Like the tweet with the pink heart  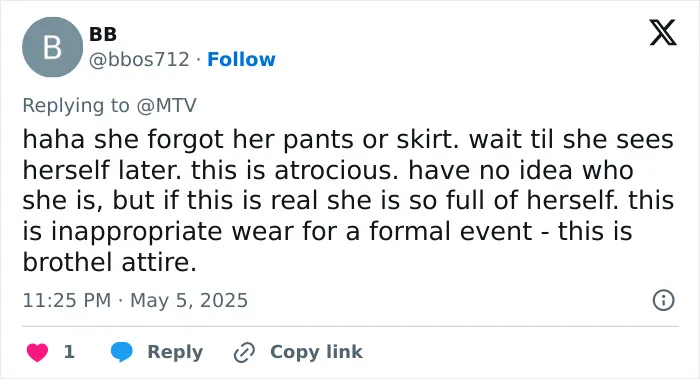tap(37, 352)
